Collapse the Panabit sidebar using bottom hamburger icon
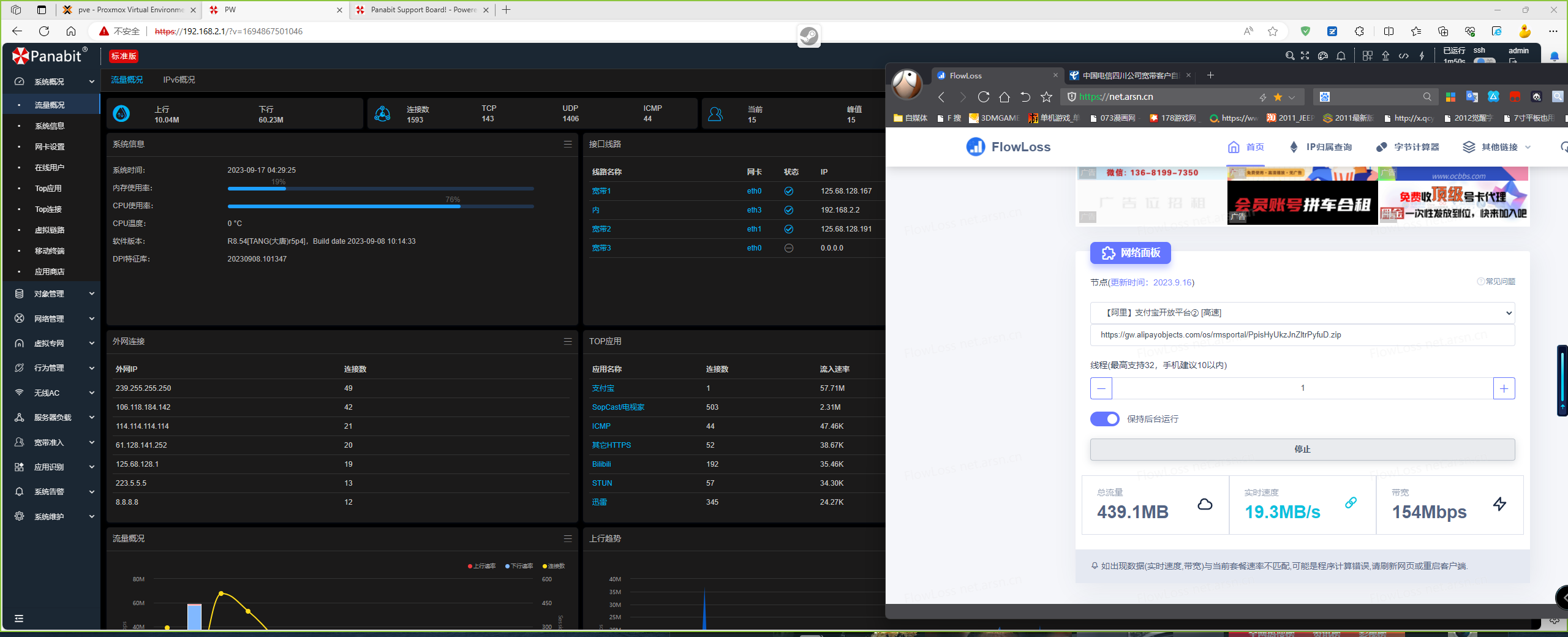Viewport: 1568px width, 637px height. (x=19, y=619)
